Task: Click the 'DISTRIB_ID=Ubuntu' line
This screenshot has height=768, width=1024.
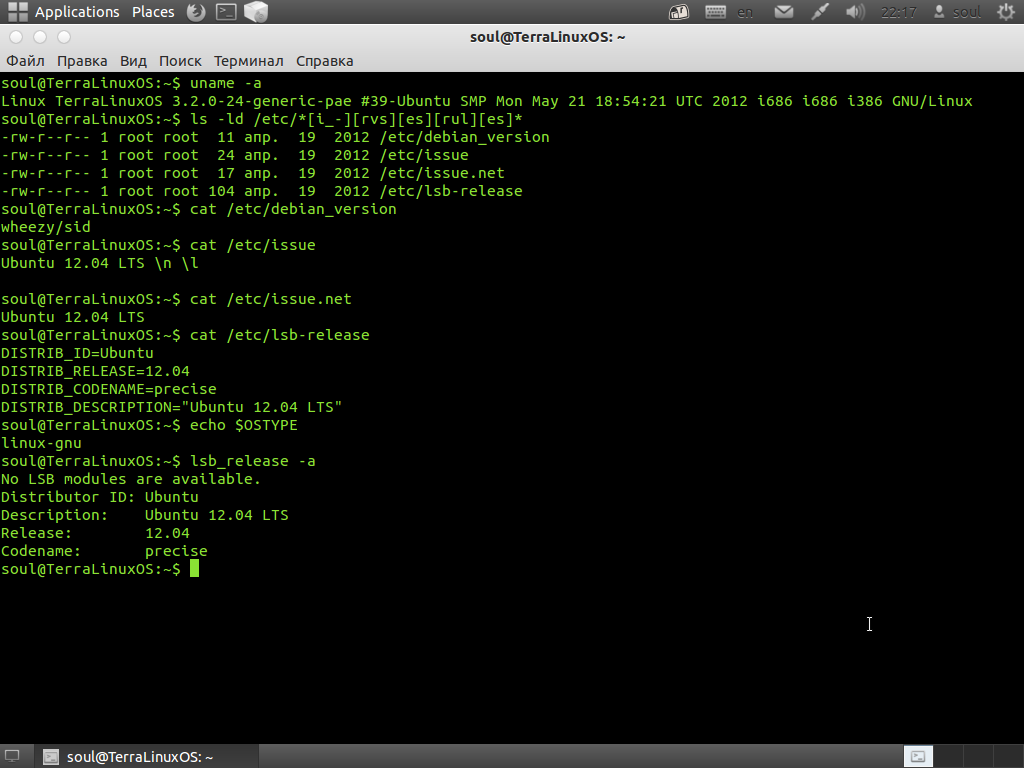Action: [x=77, y=353]
